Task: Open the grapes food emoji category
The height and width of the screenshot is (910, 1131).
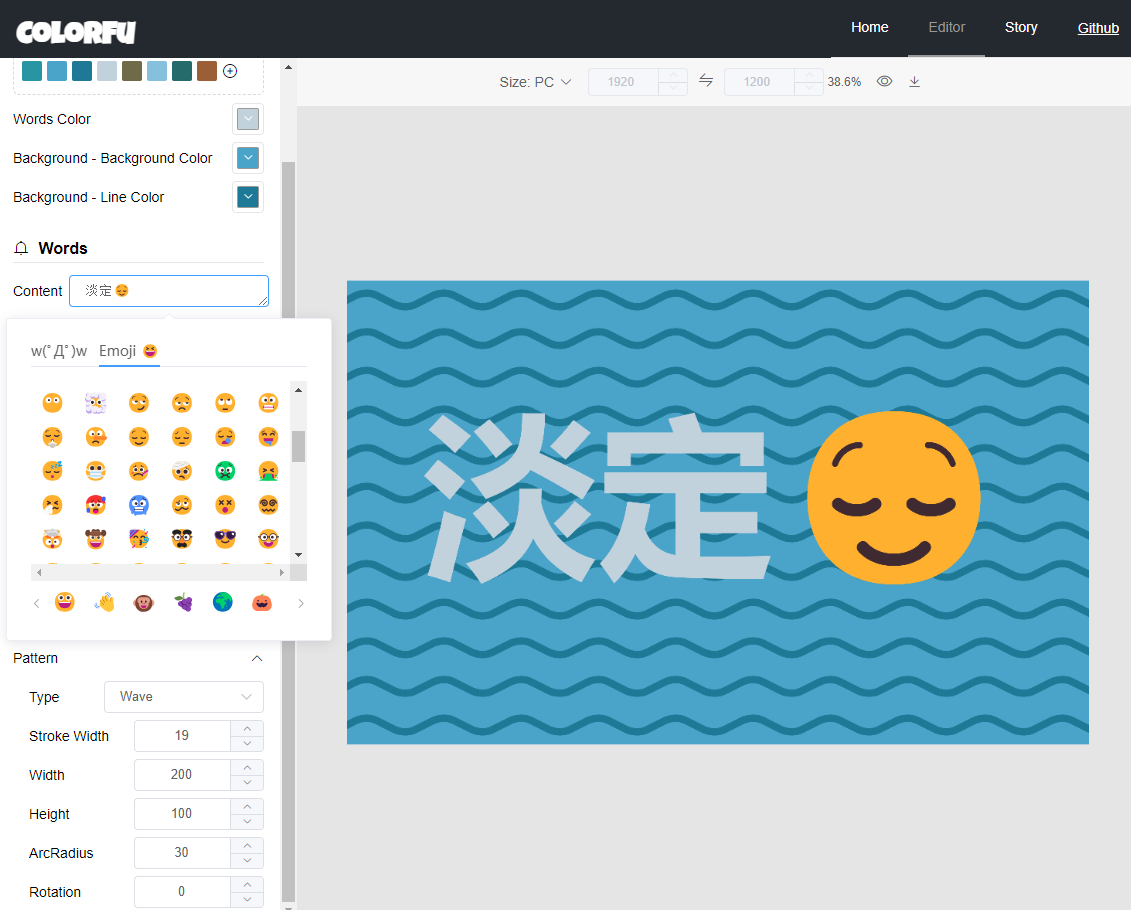Action: 183,602
